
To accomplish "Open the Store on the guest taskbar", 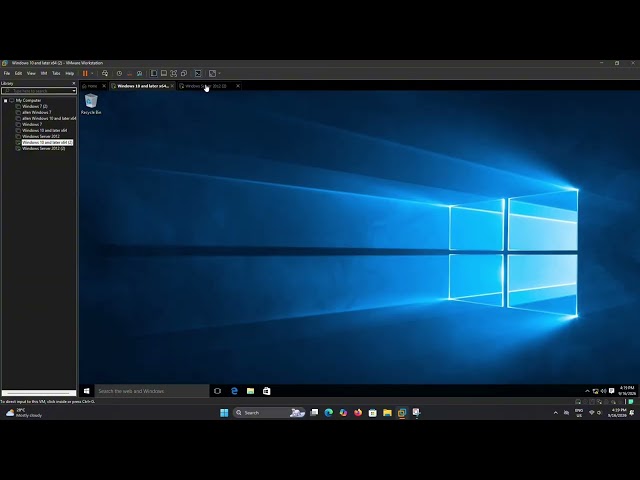I will [267, 391].
